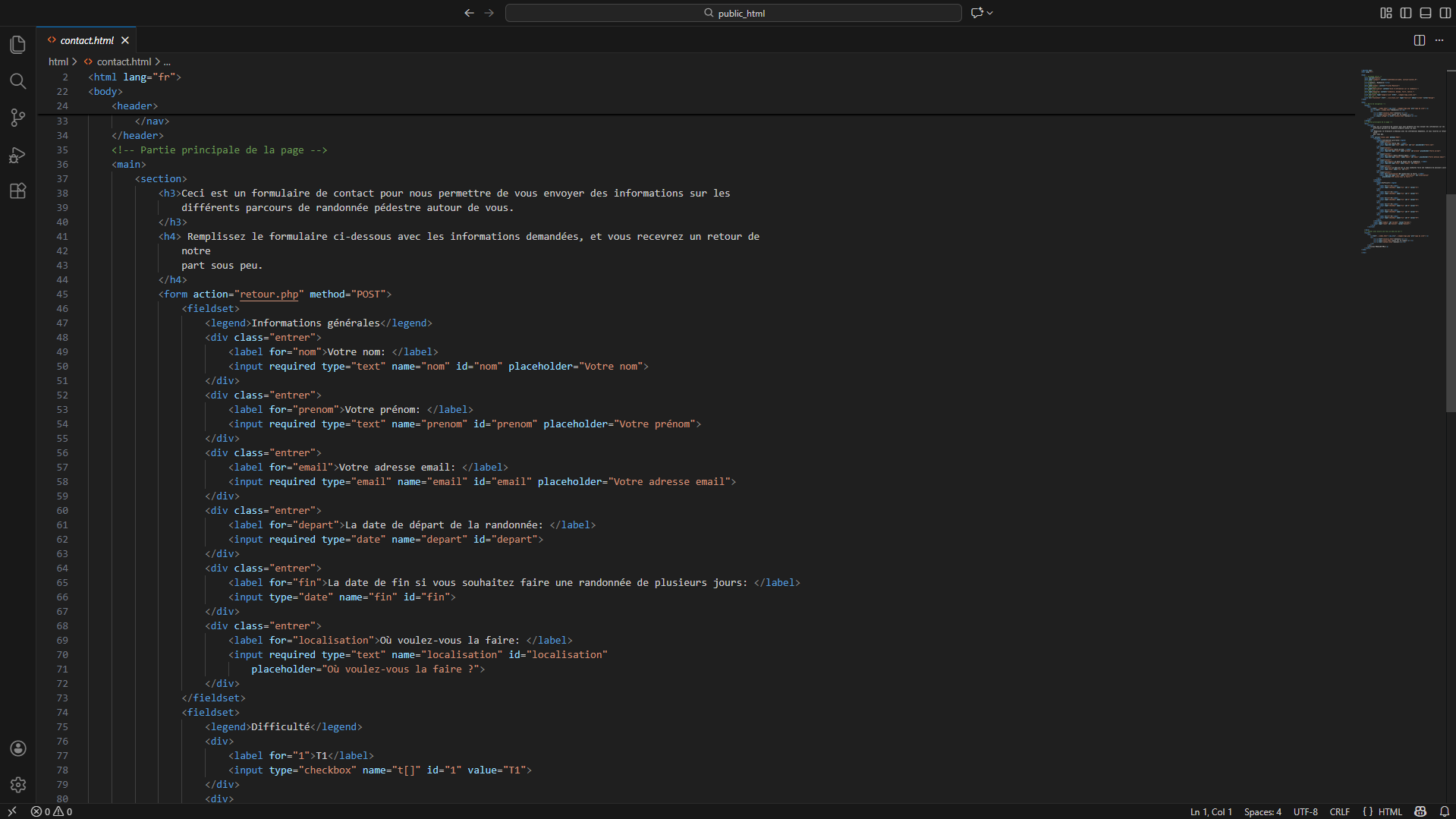Screen dimensions: 1456x819
Task: Click the public_html command center search box
Action: point(734,13)
